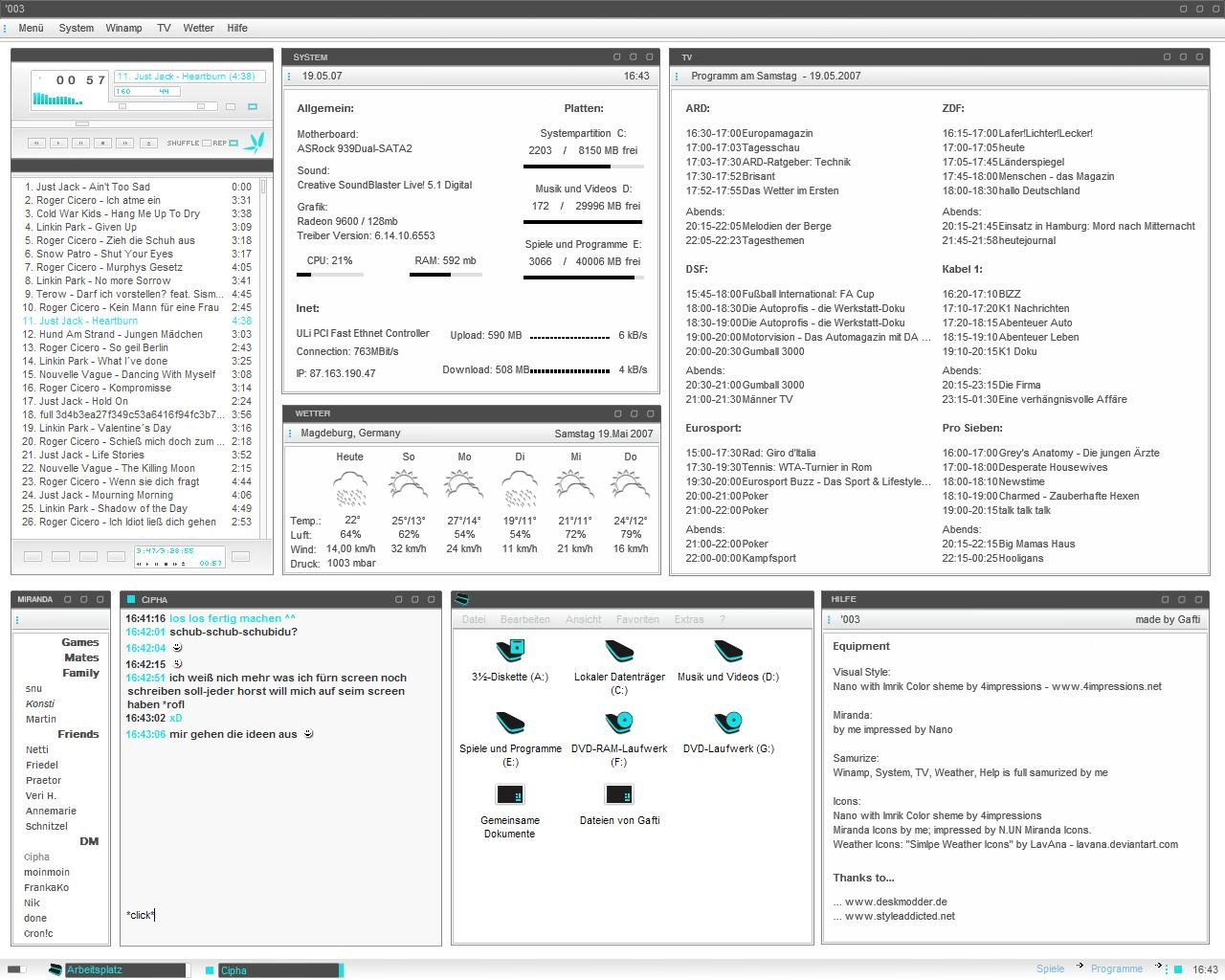The width and height of the screenshot is (1225, 980).
Task: Open the TV menu
Action: tap(164, 28)
